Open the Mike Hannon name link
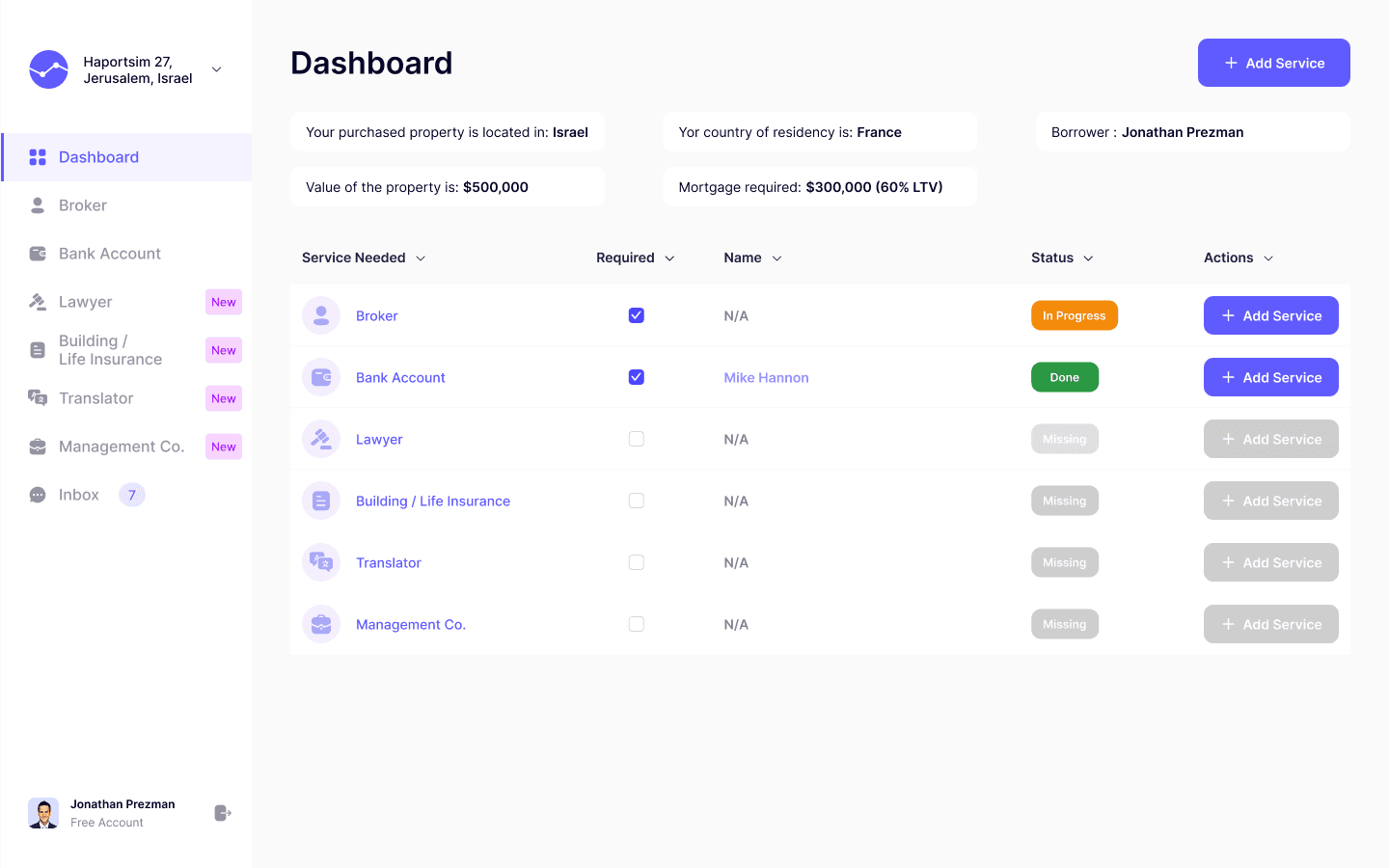Screen dimensions: 1389x868 coord(766,378)
